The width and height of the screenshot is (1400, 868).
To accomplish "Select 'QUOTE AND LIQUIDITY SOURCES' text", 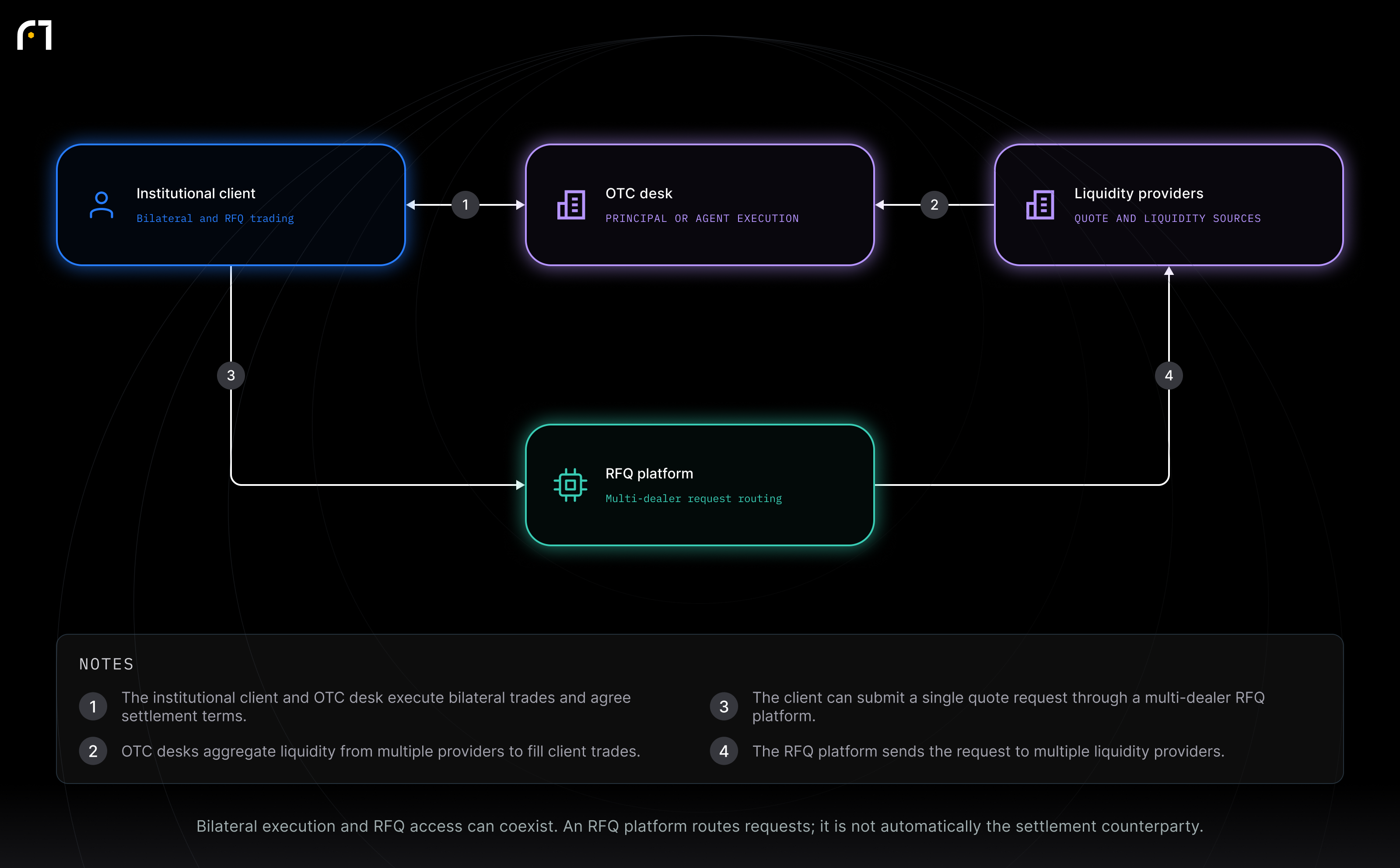I will [1168, 219].
